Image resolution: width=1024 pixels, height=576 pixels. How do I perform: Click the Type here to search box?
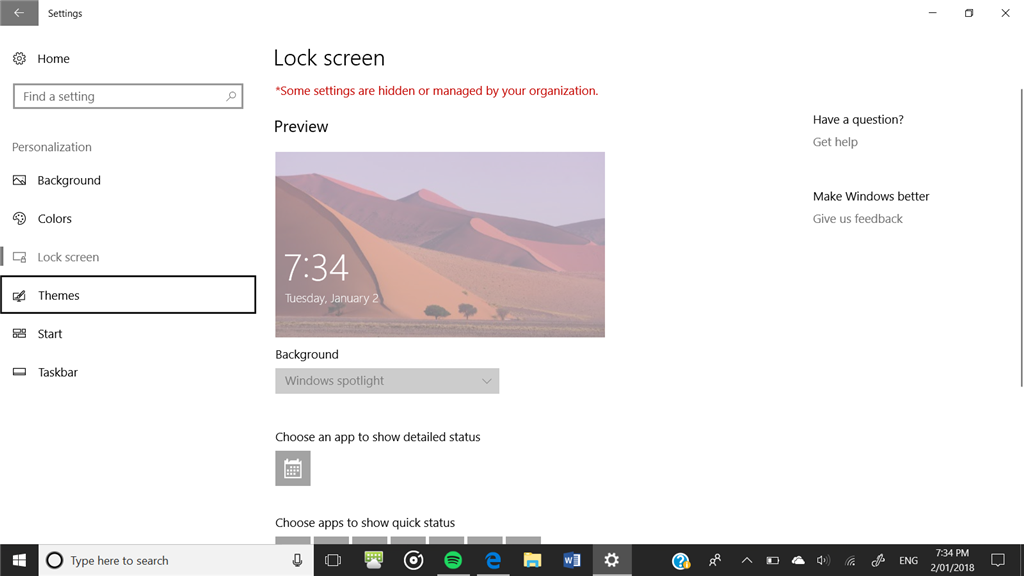click(176, 560)
